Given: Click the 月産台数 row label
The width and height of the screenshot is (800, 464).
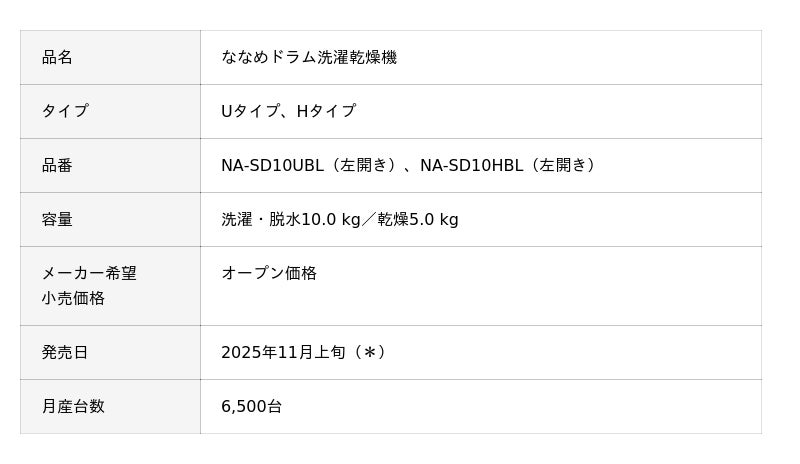Looking at the screenshot, I should pos(73,407).
